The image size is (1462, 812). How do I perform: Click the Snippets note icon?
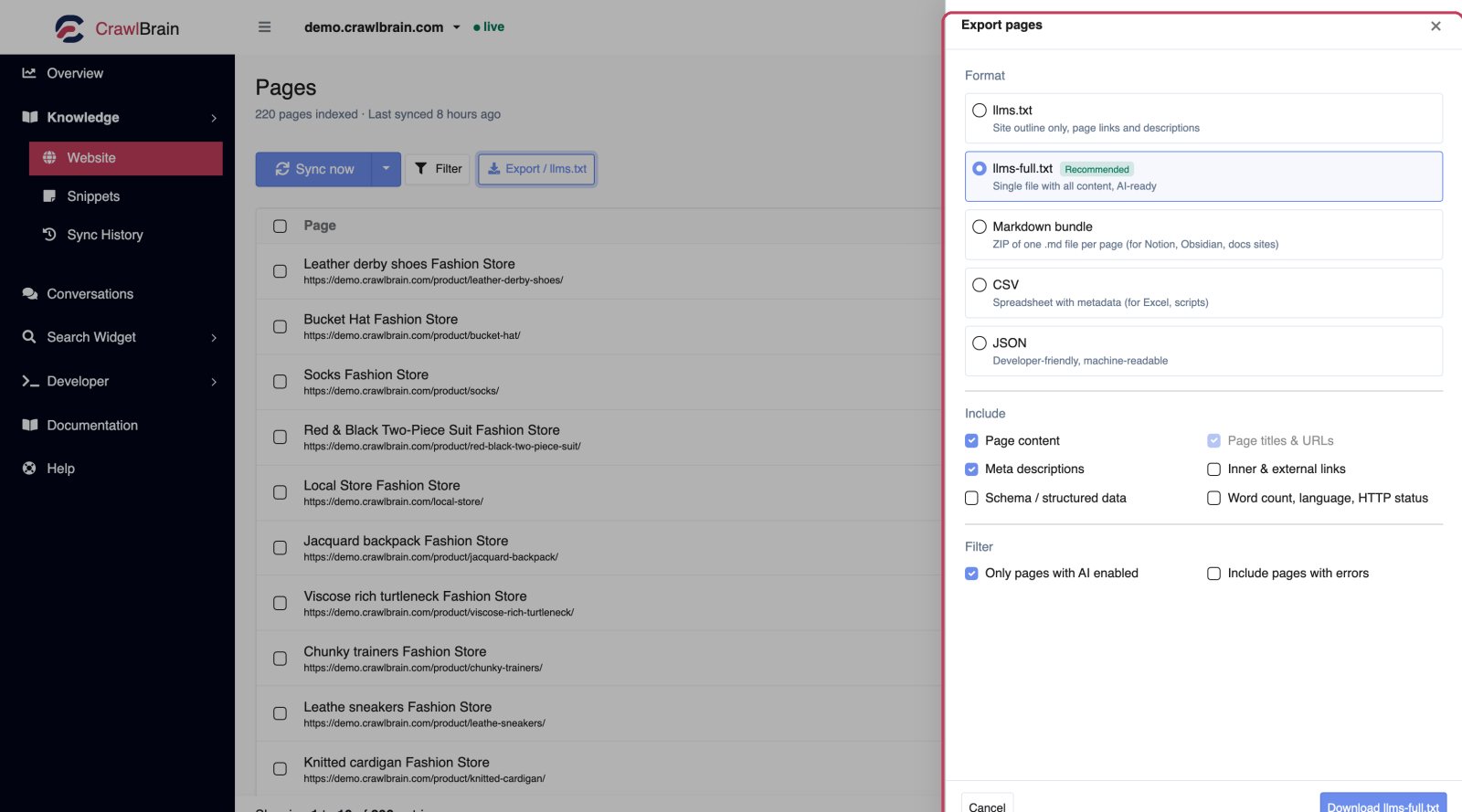(49, 196)
